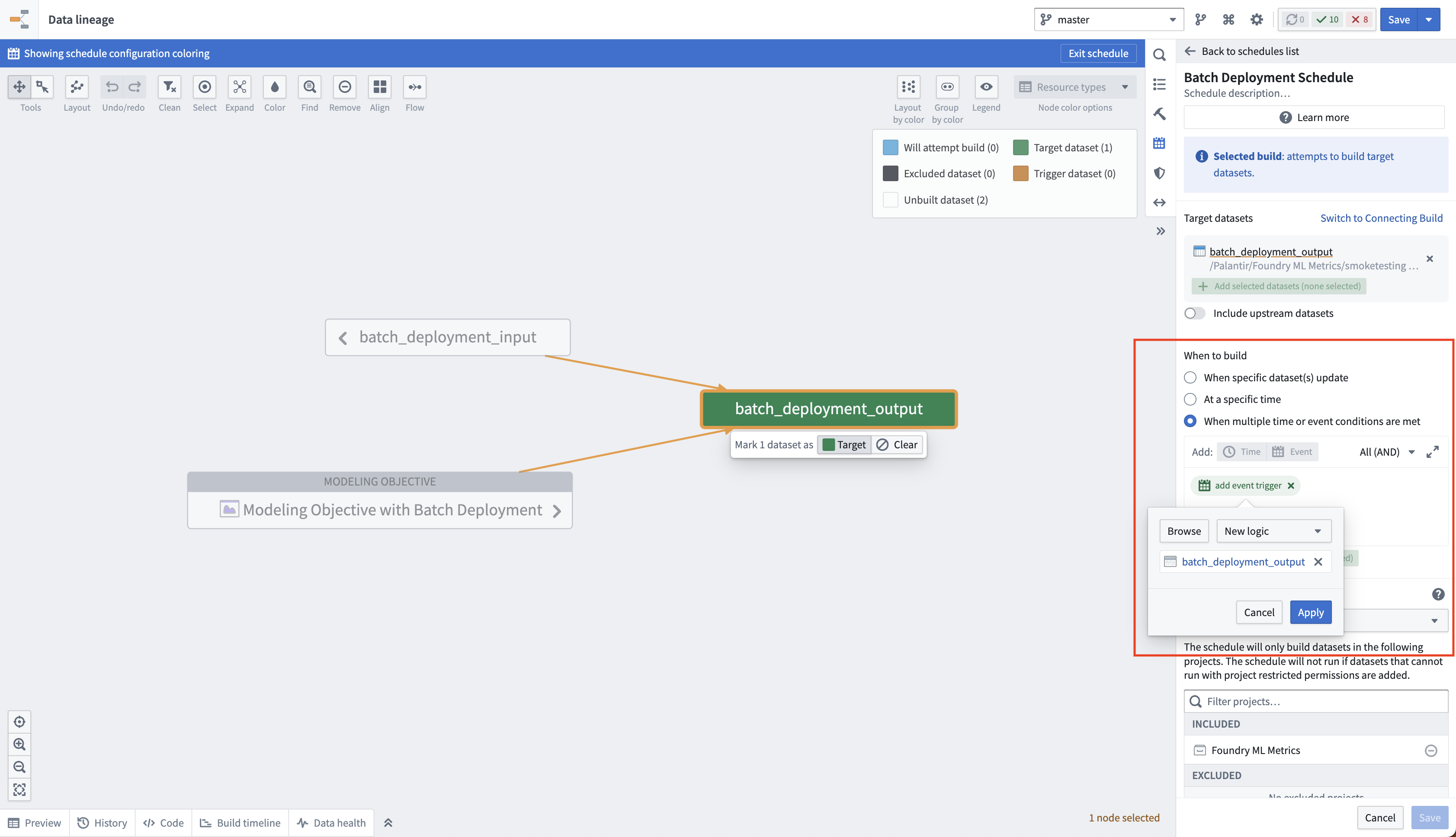Open the Find tool
1456x837 pixels.
(x=309, y=87)
